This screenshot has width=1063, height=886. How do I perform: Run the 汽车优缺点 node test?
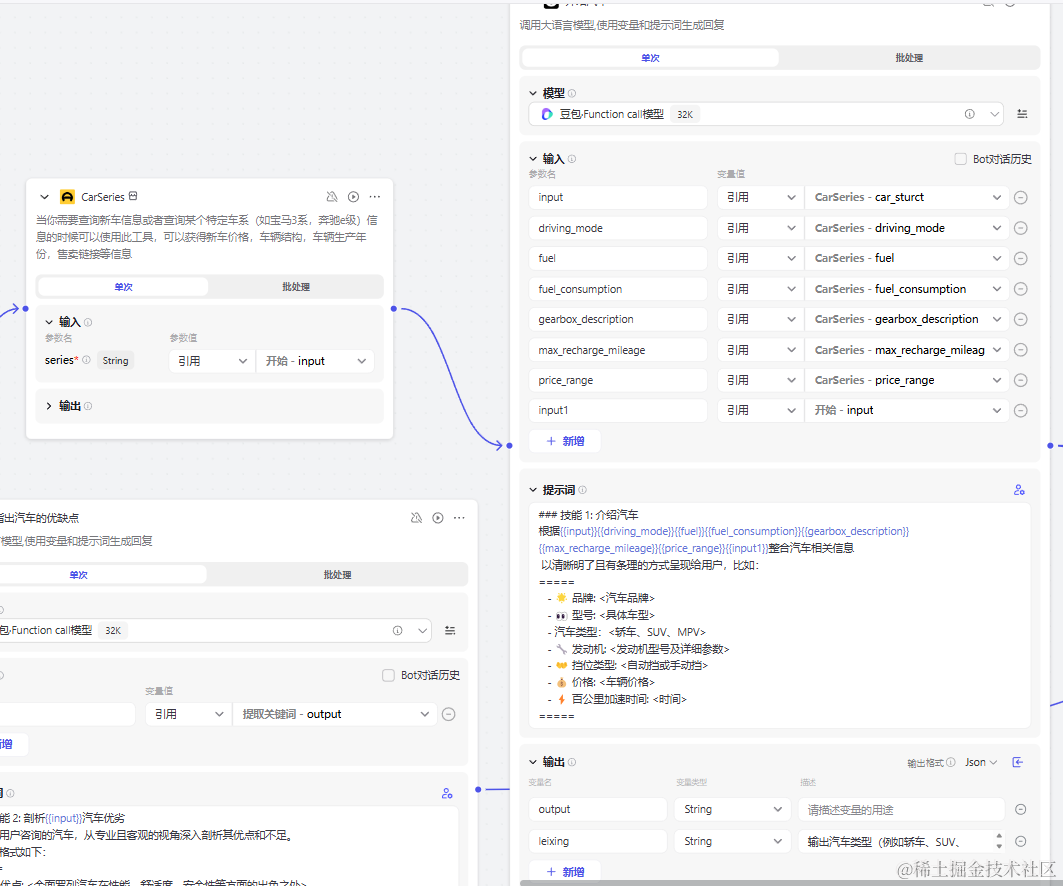point(437,518)
